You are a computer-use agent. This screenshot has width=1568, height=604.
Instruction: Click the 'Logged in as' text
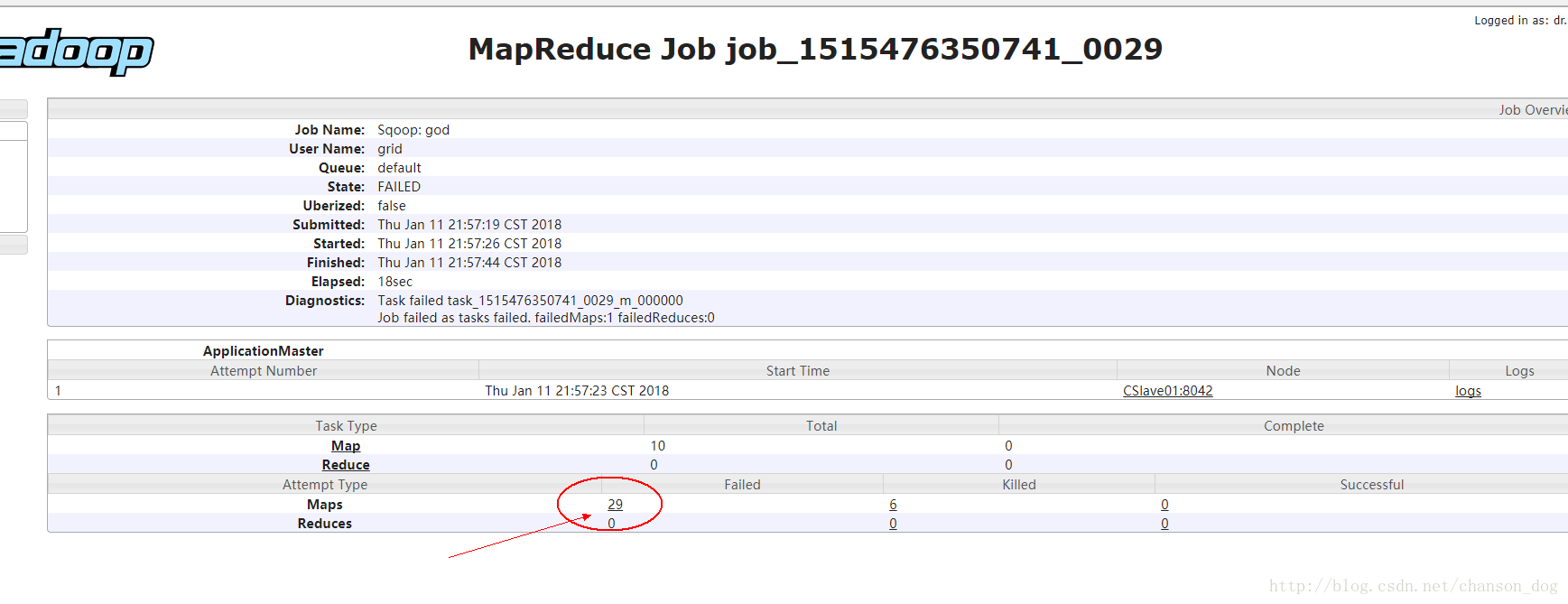[1520, 21]
